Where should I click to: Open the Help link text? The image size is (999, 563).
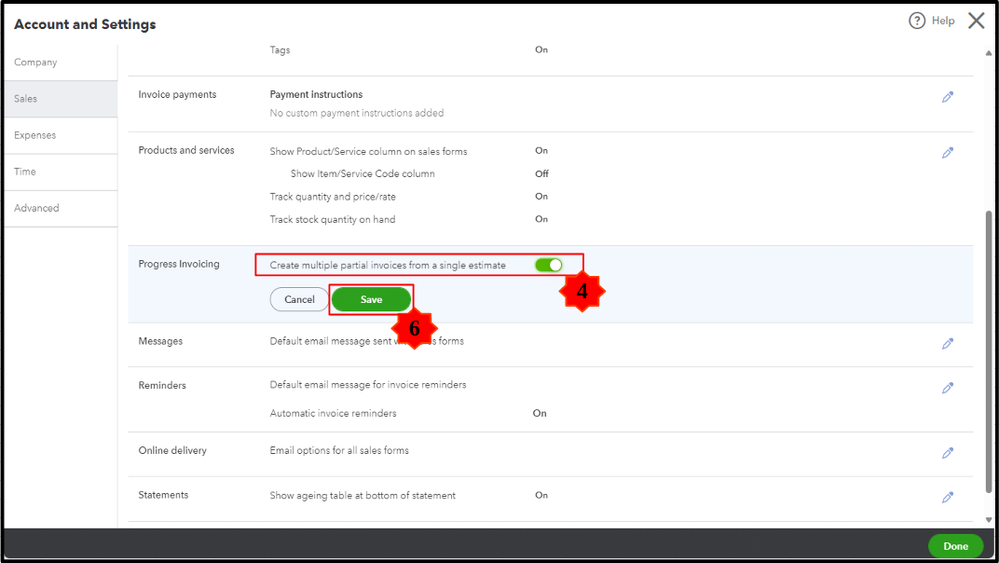click(x=943, y=21)
